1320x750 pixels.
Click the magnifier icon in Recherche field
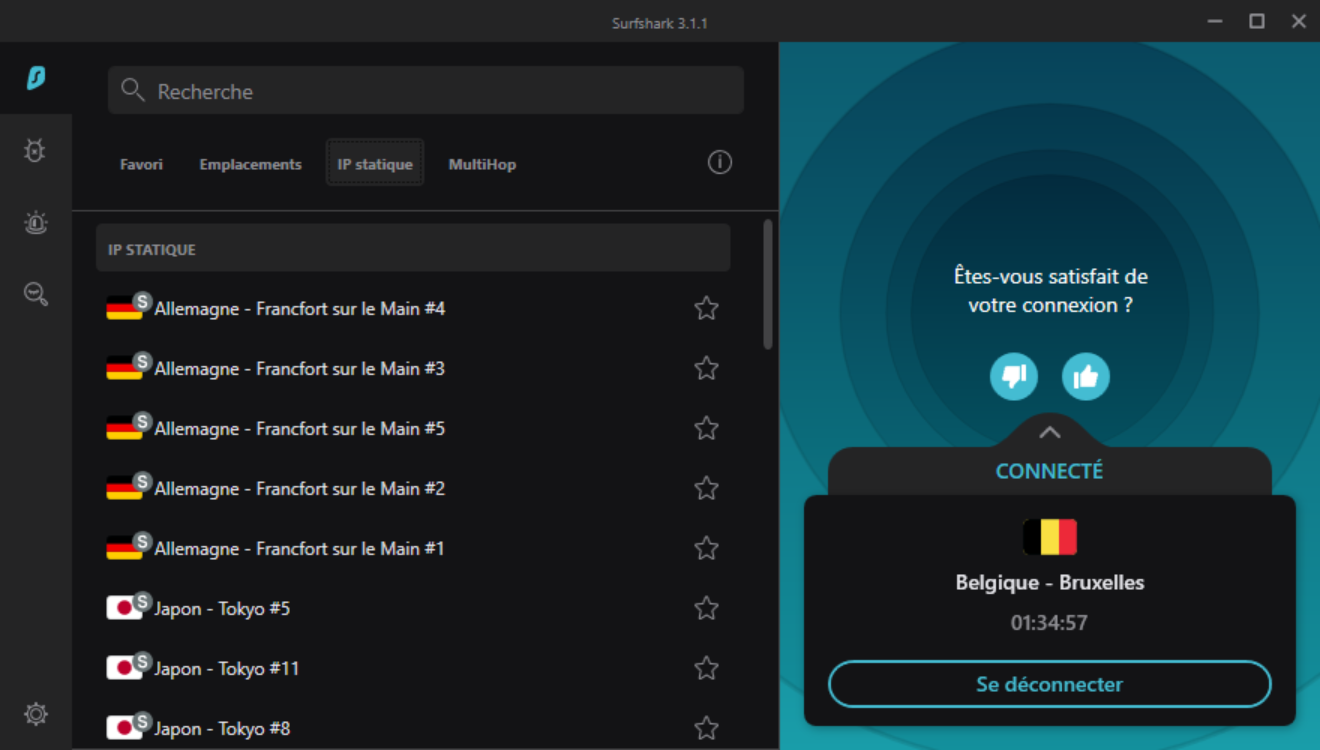click(x=133, y=91)
